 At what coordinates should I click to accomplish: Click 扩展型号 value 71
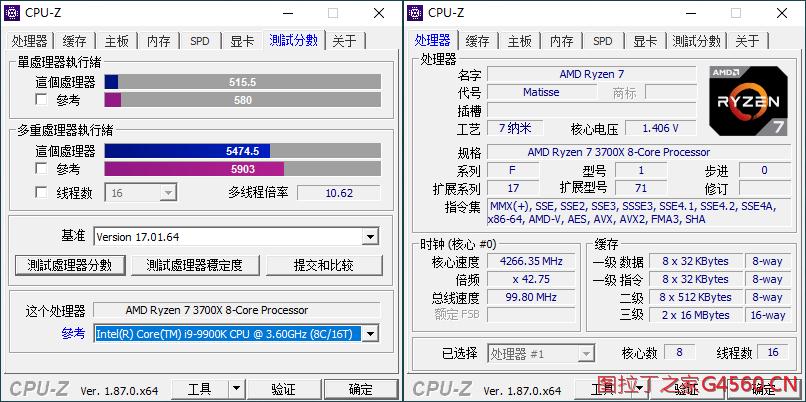(x=641, y=188)
